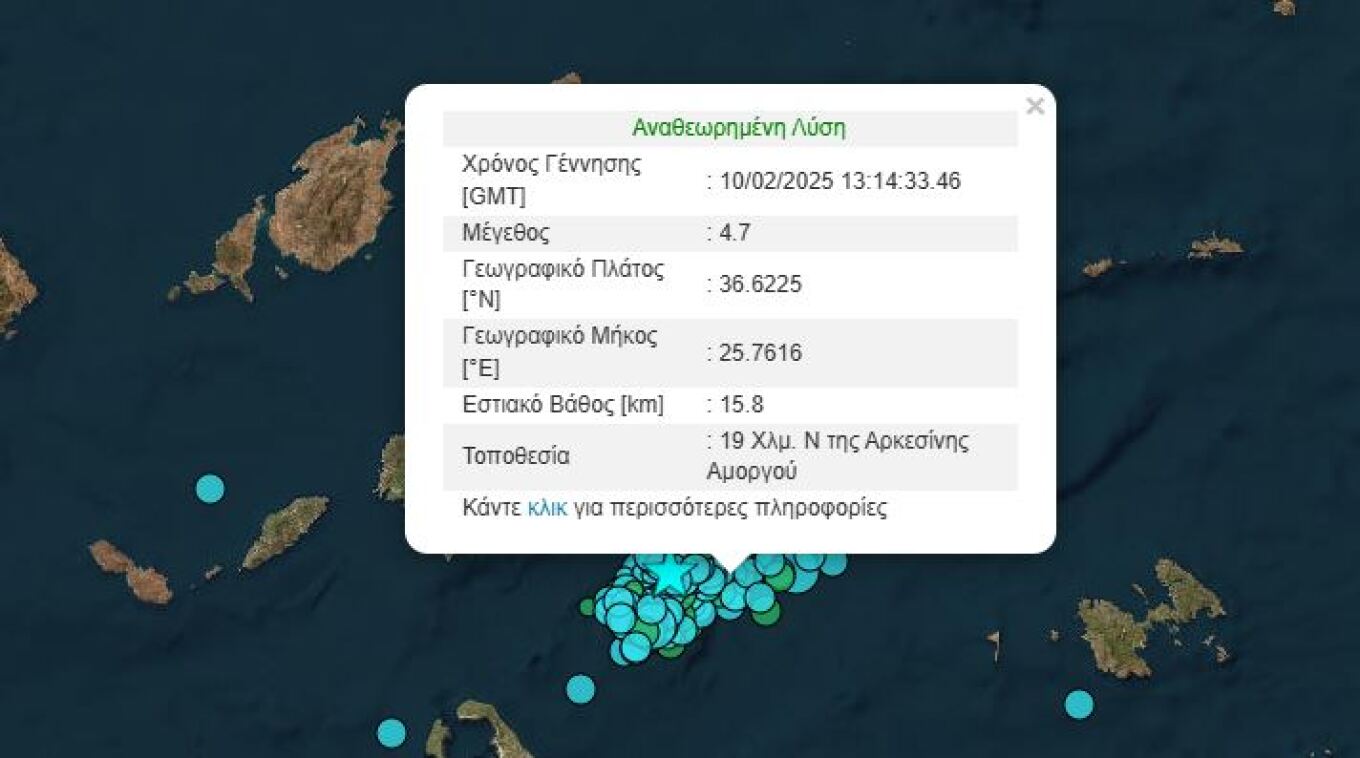The height and width of the screenshot is (758, 1360).
Task: Click the latitude value 36.6225
Action: pos(758,285)
